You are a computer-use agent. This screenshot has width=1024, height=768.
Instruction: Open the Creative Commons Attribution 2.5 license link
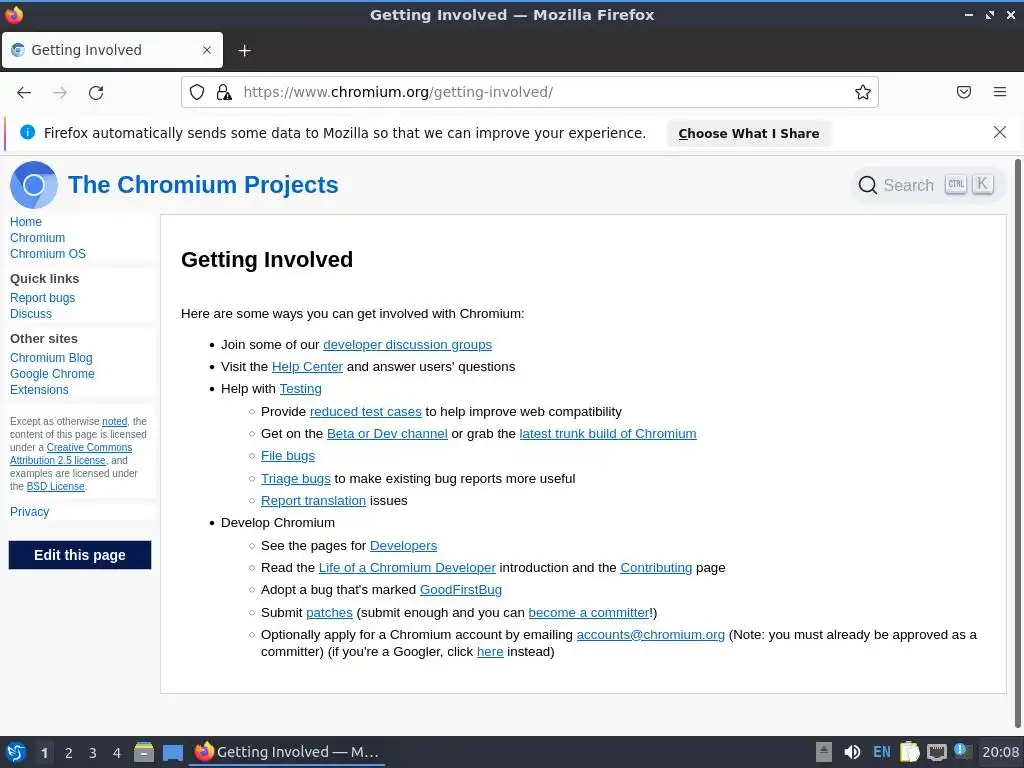click(x=71, y=454)
